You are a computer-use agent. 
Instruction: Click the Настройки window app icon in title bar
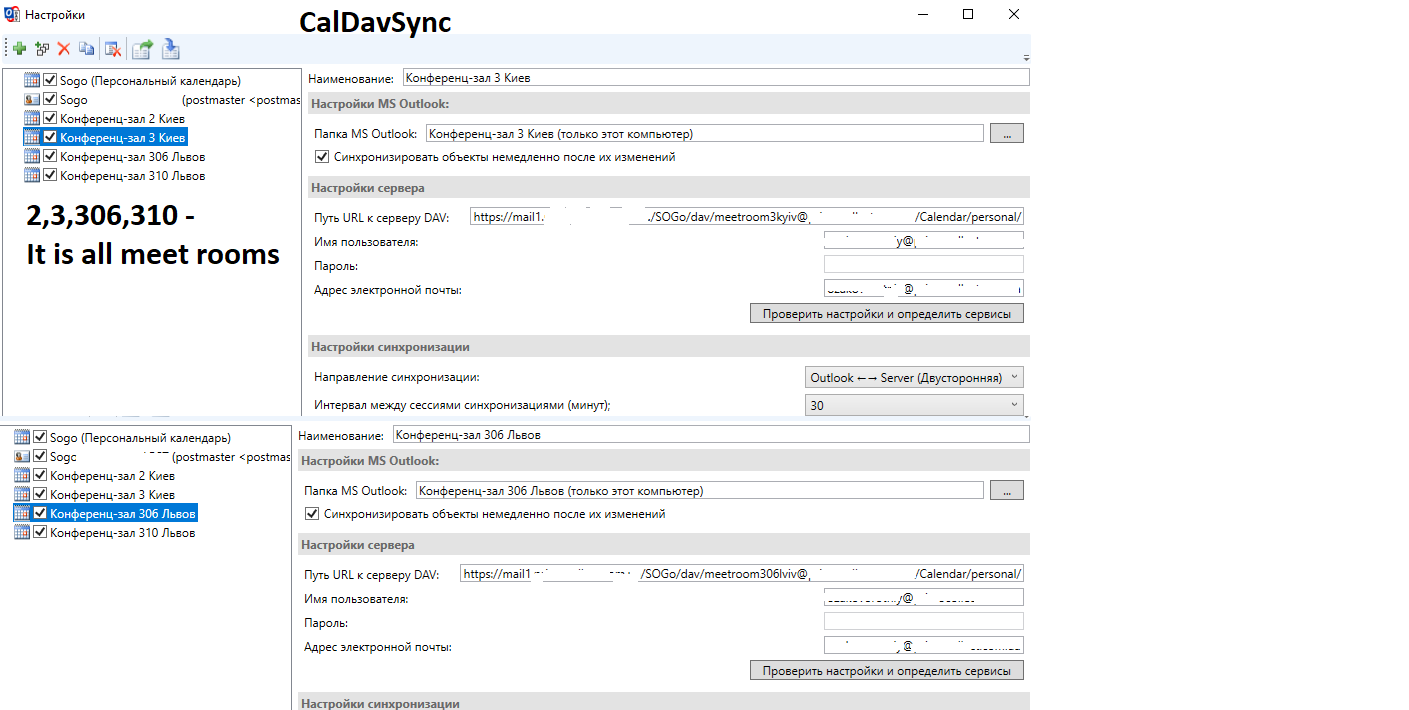coord(13,14)
